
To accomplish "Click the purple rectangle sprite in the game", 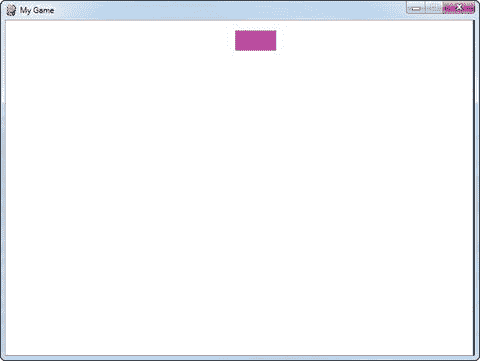I will coord(256,40).
